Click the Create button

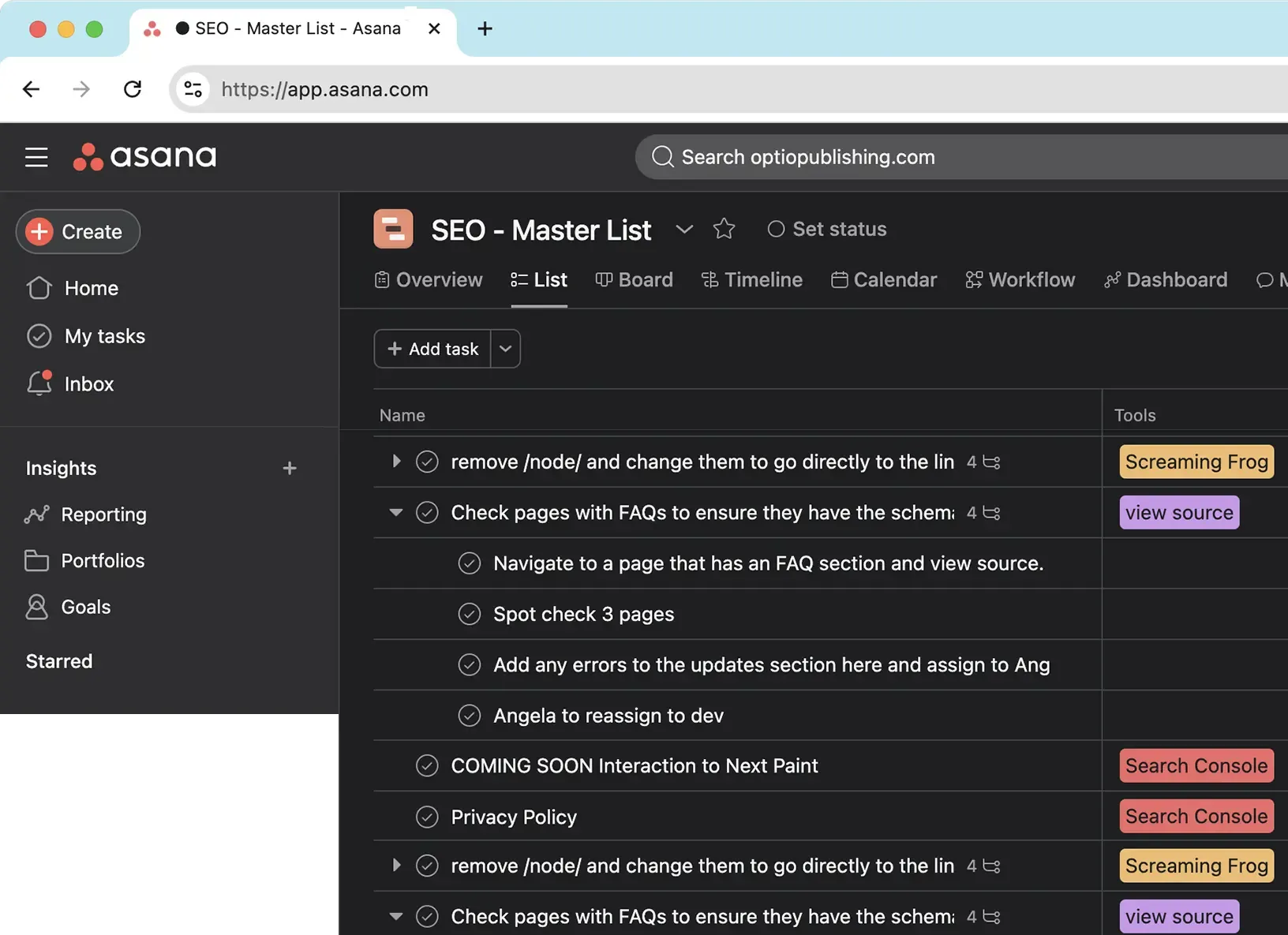click(77, 232)
